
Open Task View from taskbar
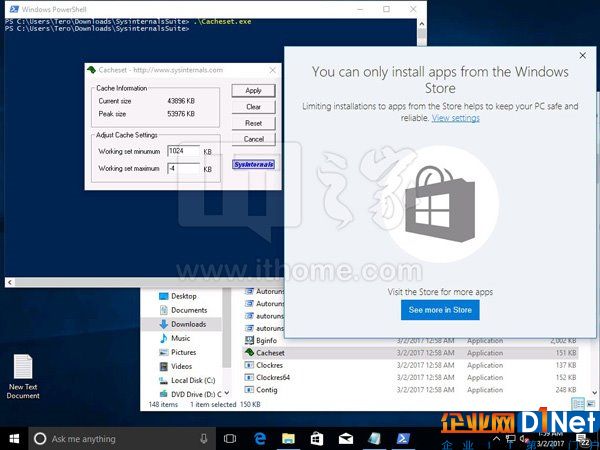click(230, 439)
